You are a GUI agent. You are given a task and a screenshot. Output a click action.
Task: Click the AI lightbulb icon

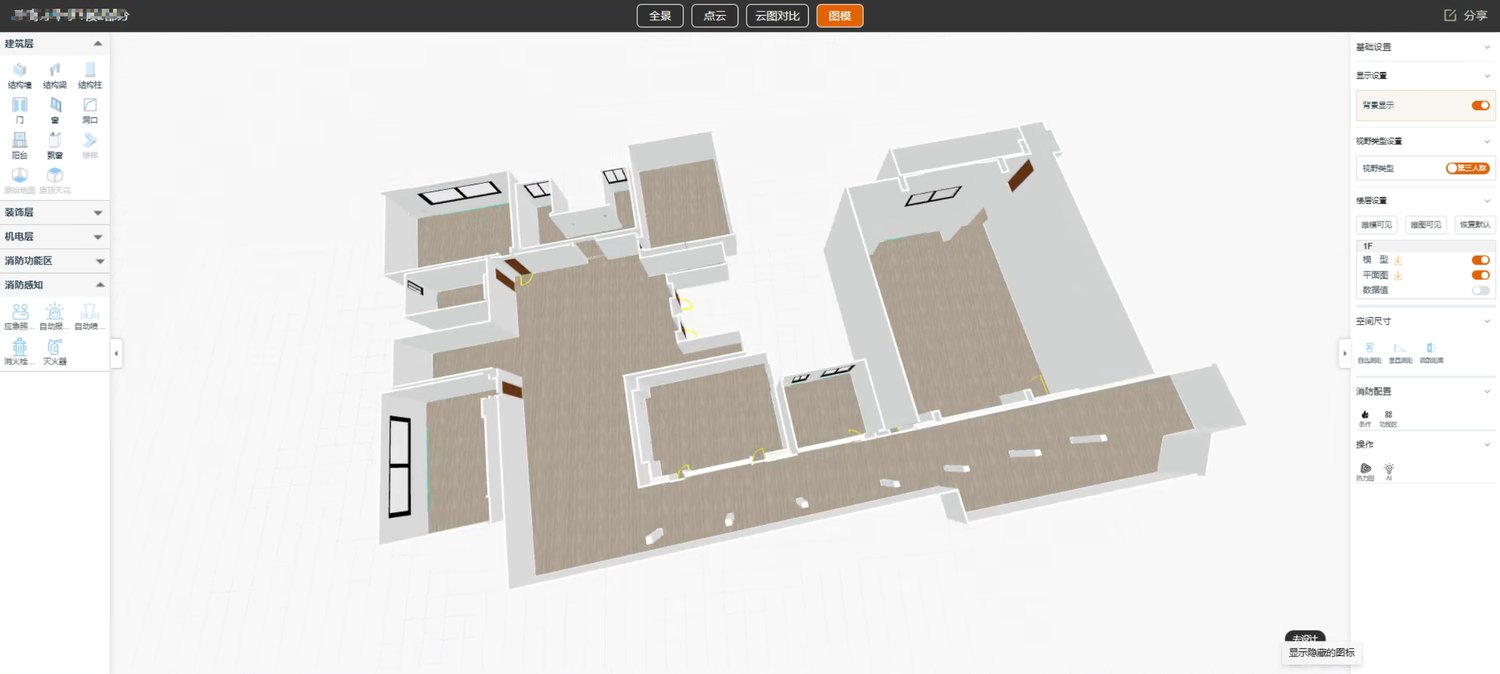[1389, 472]
